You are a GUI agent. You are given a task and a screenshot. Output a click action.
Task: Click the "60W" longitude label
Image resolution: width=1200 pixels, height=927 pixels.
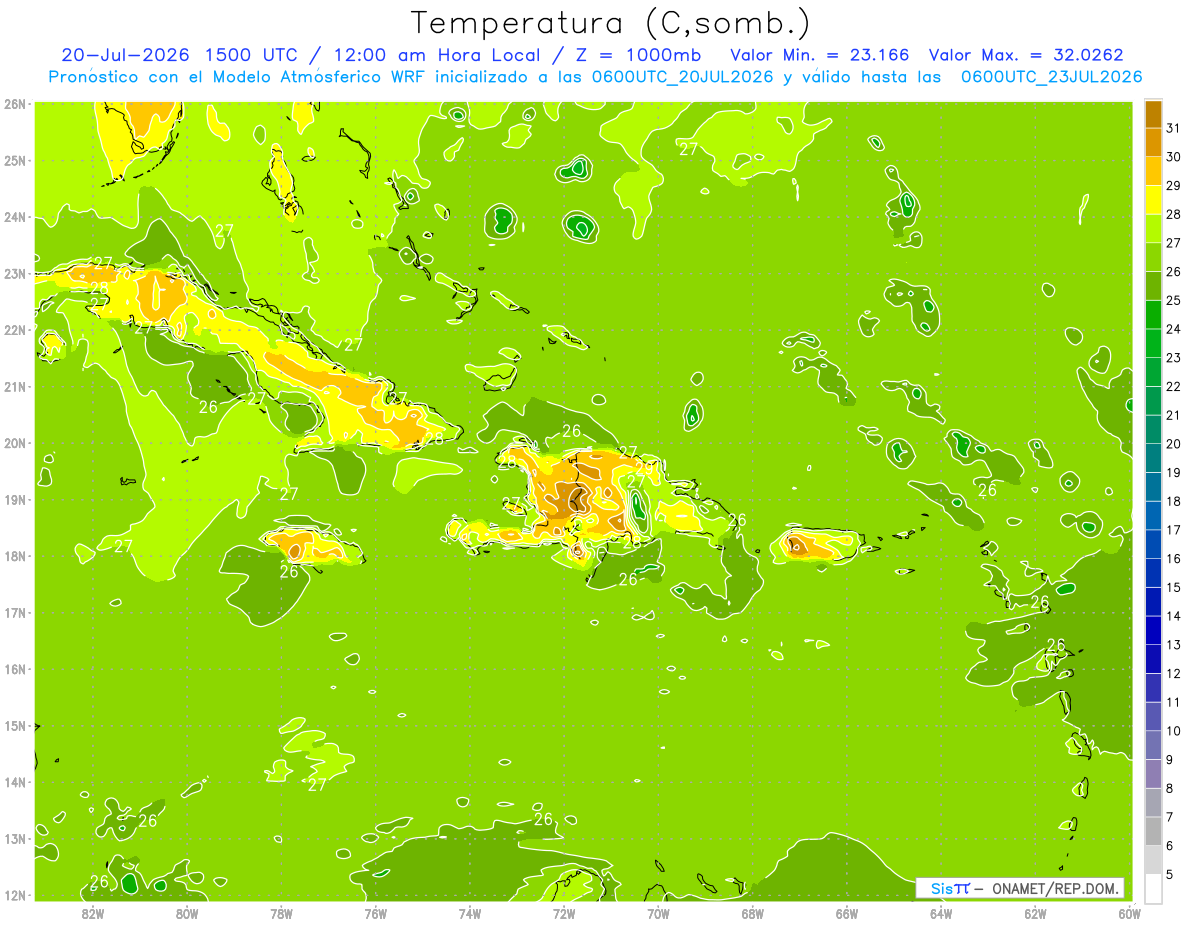click(1130, 913)
